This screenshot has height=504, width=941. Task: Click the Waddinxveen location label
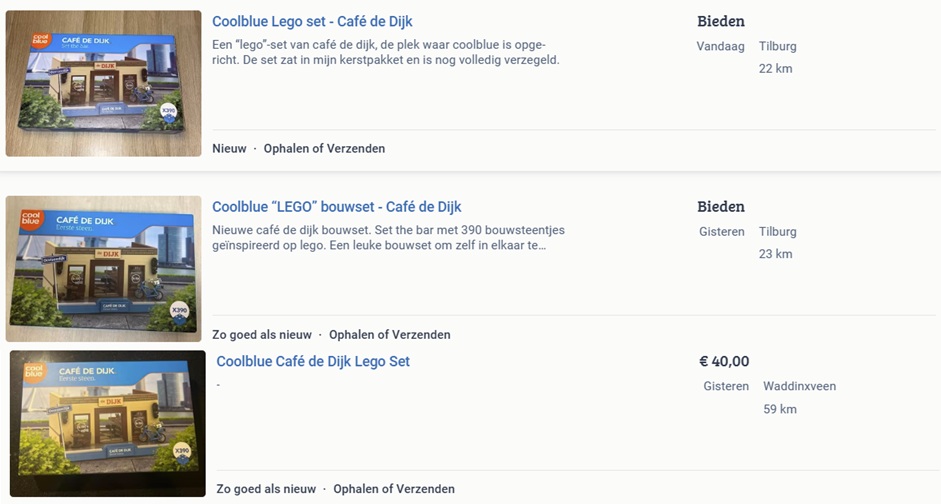point(799,386)
